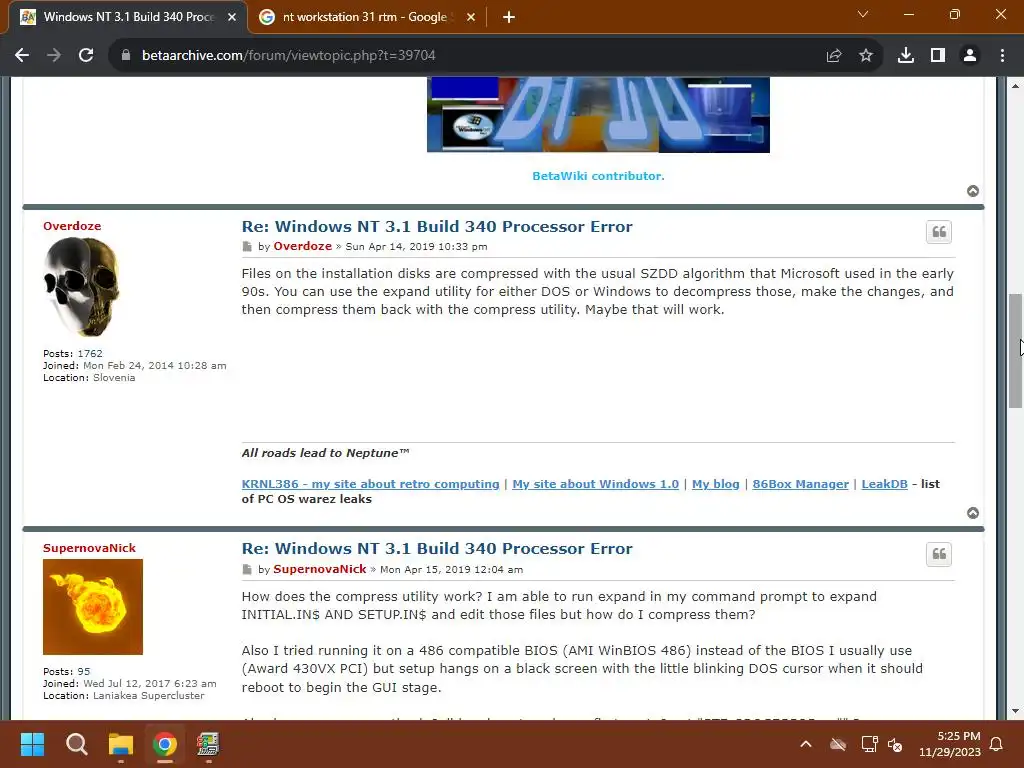Screen dimensions: 1024x768
Task: Click post icon next to 'by SupernovaNick'
Action: (247, 569)
